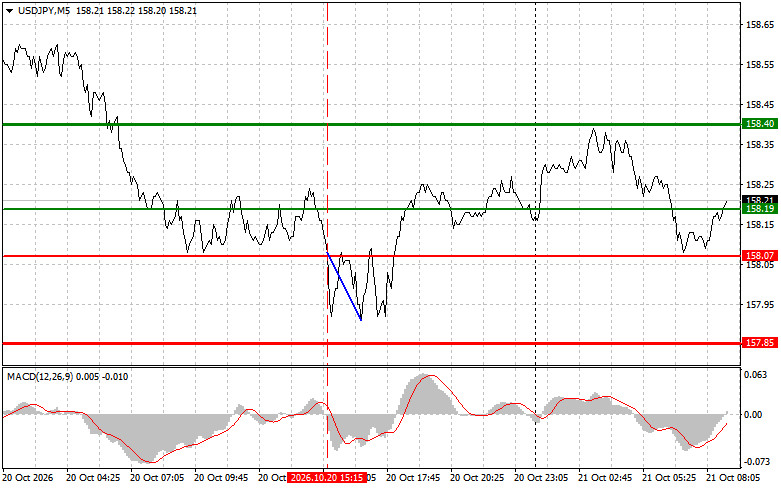Click the 157.95 price scale value
781x489 pixels.
click(x=760, y=304)
